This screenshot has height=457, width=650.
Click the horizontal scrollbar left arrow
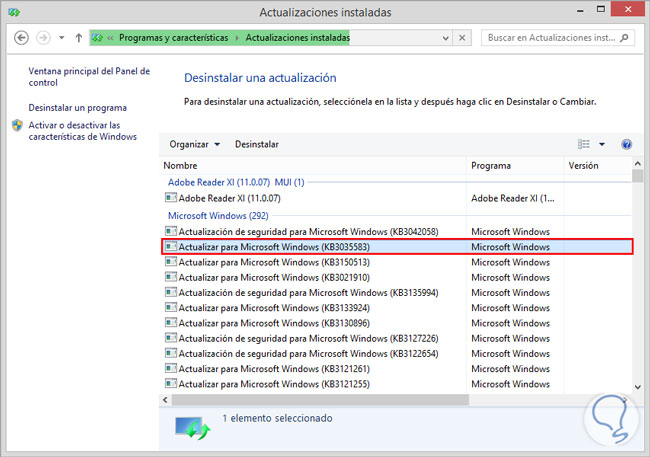tap(165, 400)
